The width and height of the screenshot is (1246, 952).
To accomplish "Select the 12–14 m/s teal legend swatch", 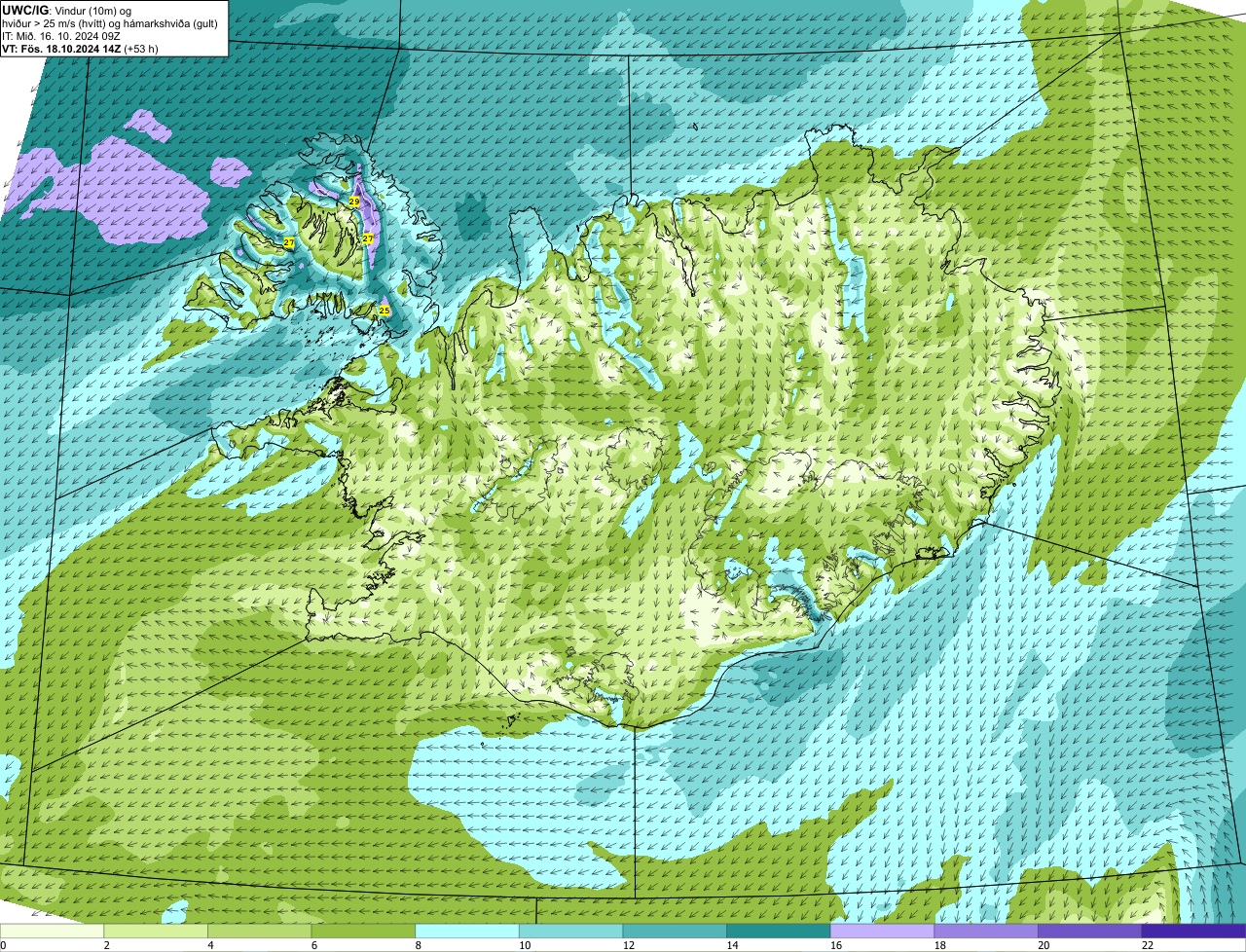I will point(675,931).
